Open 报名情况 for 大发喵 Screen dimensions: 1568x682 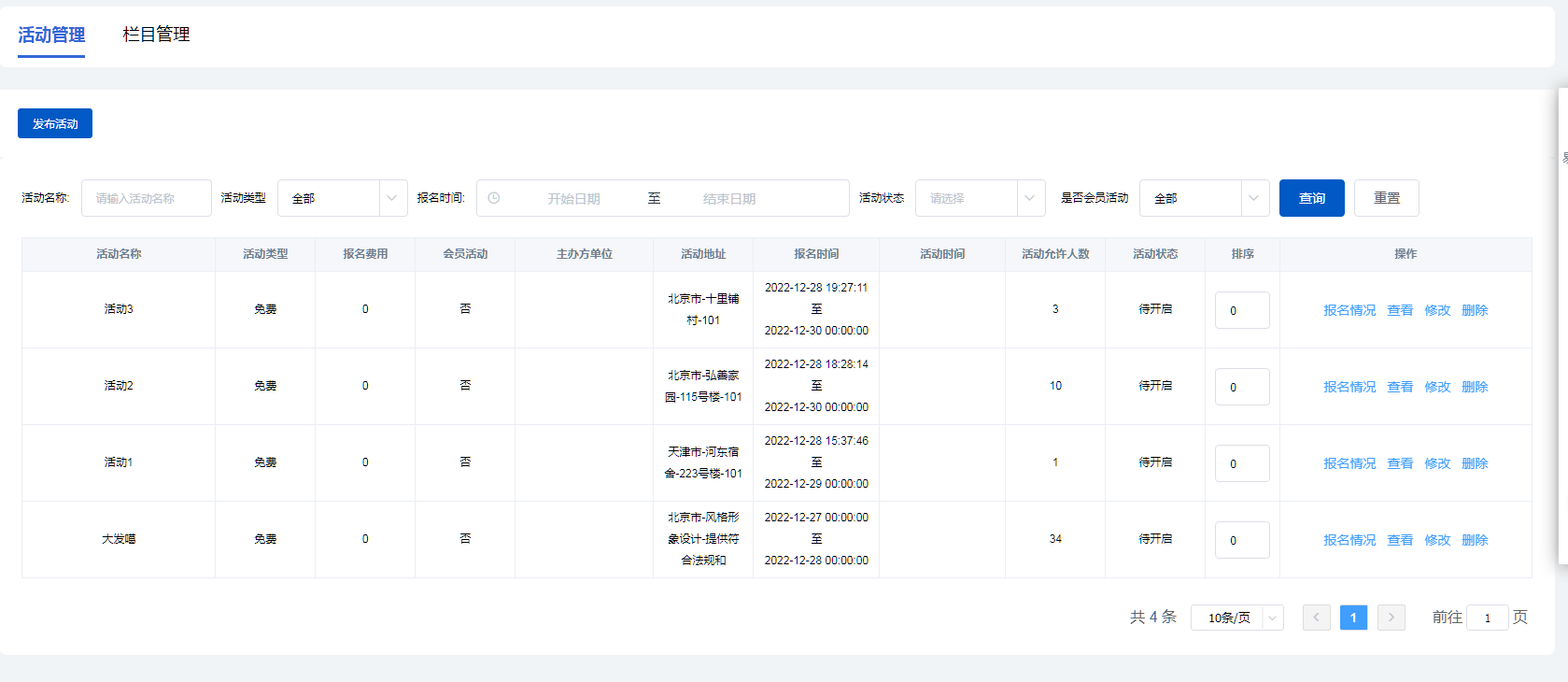pos(1349,540)
